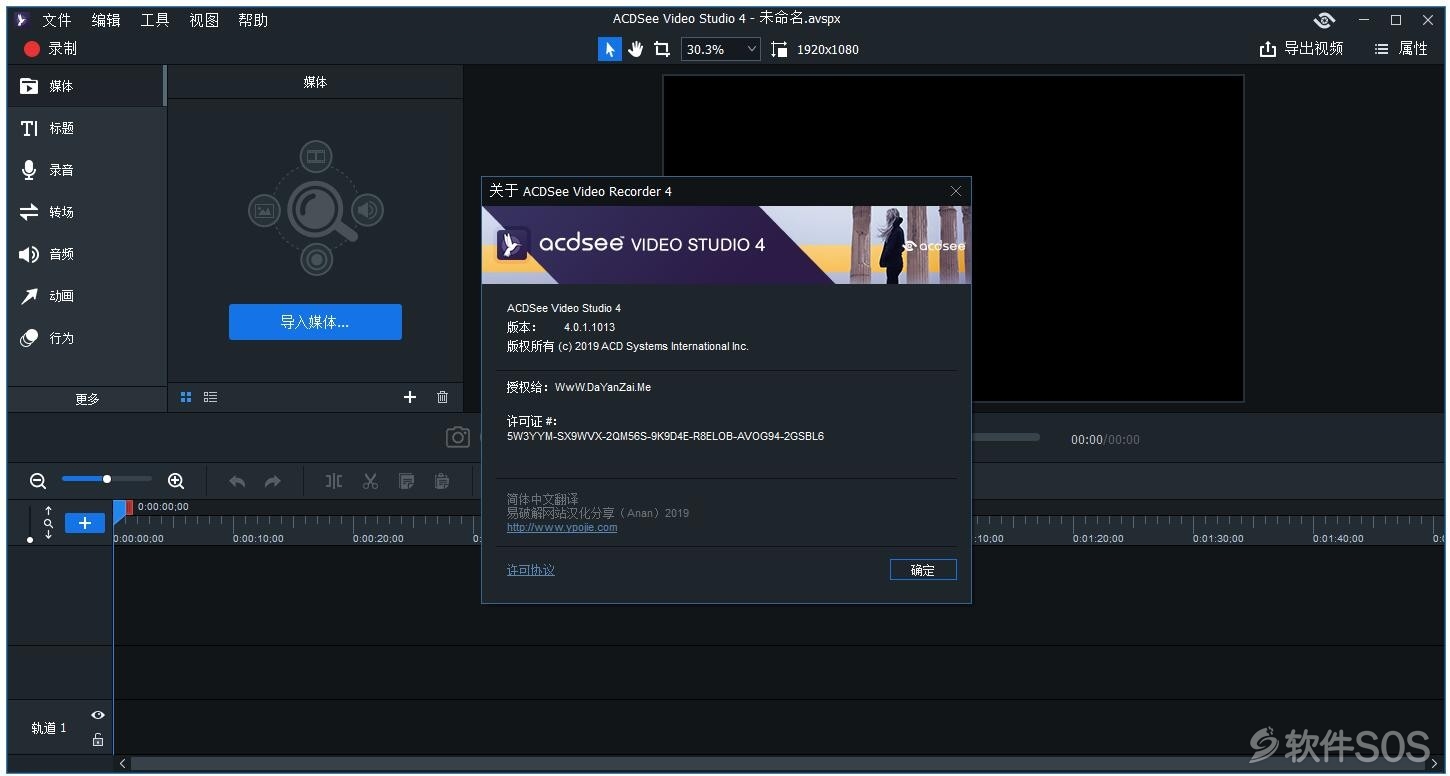Screen dimensions: 1450x776
Task: Click 确定 to confirm the About dialog
Action: 923,570
